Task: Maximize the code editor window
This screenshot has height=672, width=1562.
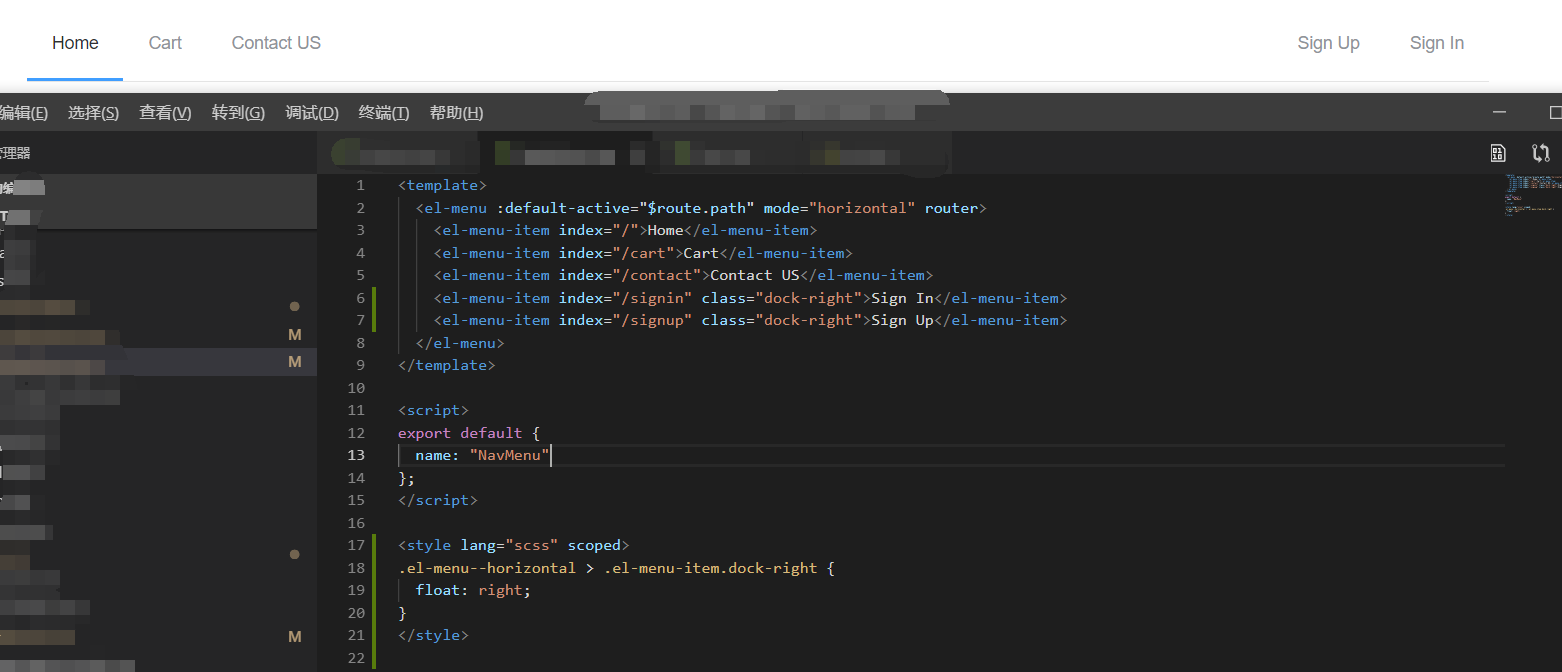Action: 1555,112
